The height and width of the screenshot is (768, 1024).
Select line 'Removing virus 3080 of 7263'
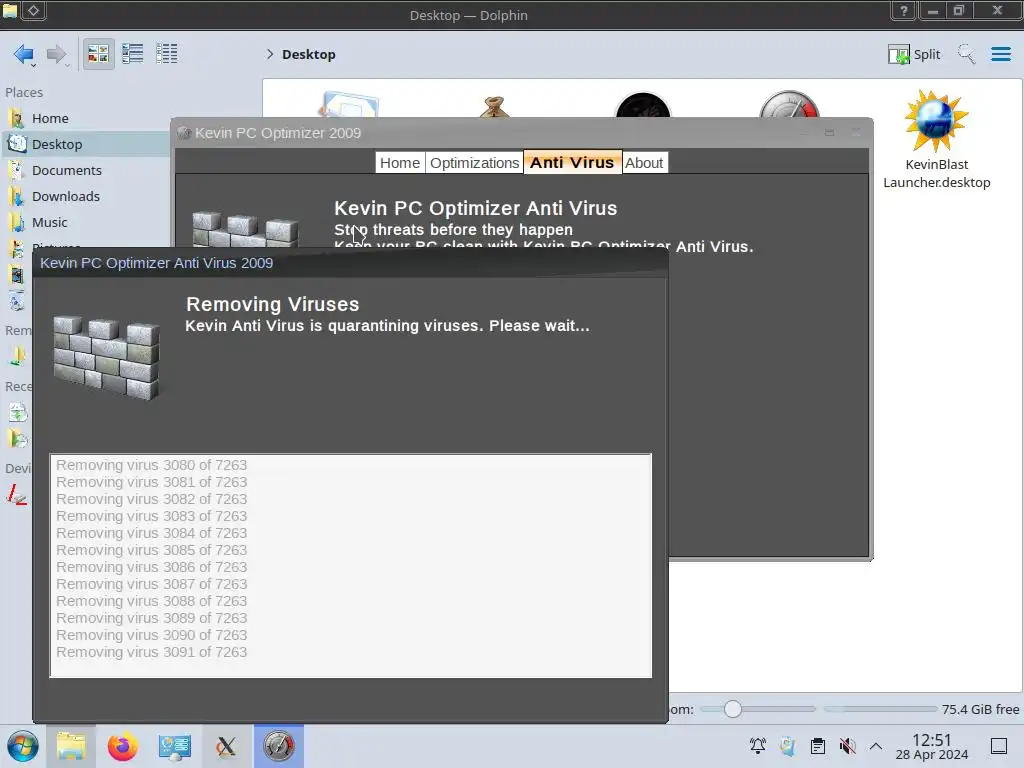point(152,465)
